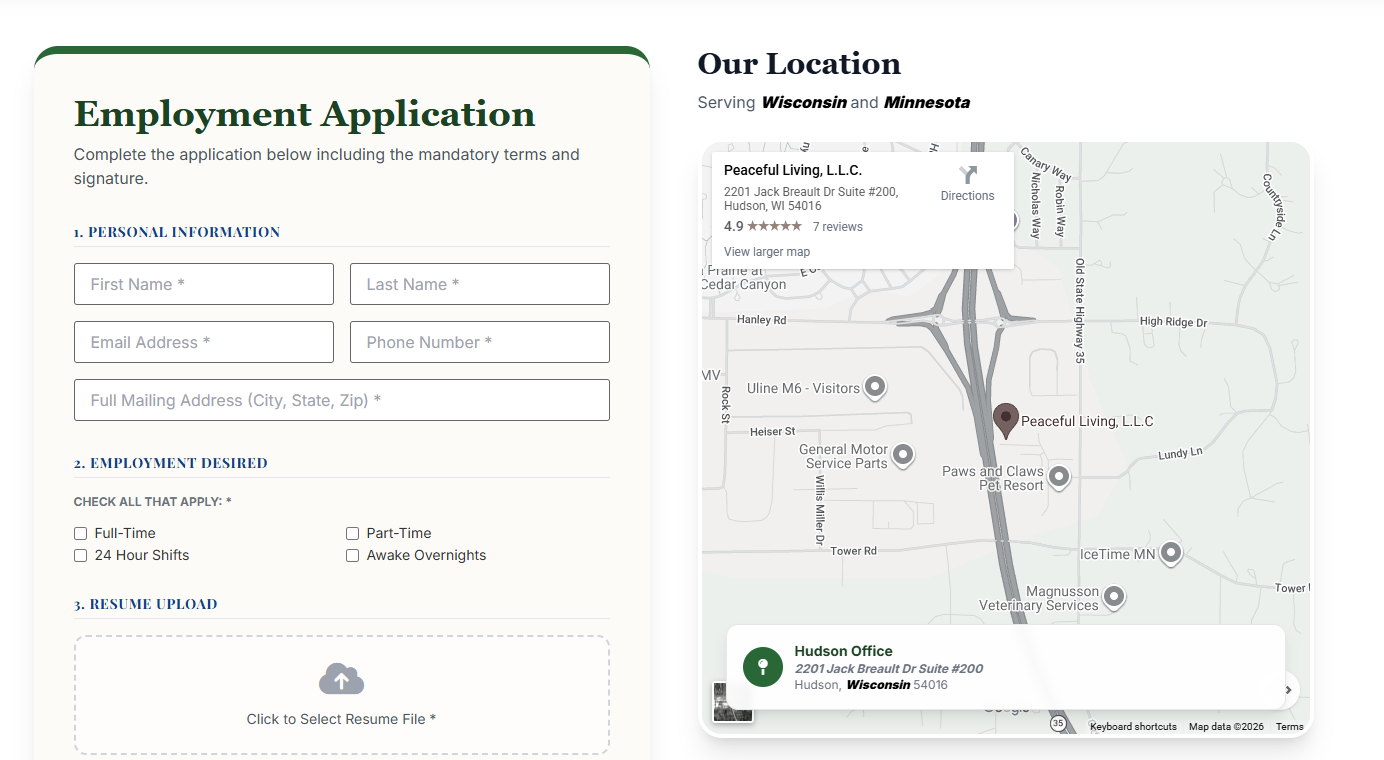Click the cloud upload icon for resume
Viewport: 1384px width, 760px height.
pos(341,679)
